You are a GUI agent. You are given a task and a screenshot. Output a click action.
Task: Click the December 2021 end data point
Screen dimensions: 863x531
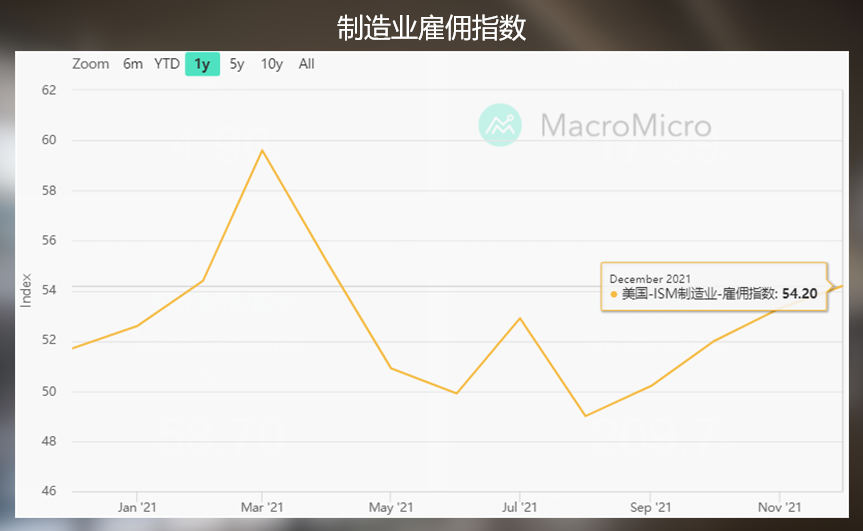click(842, 286)
